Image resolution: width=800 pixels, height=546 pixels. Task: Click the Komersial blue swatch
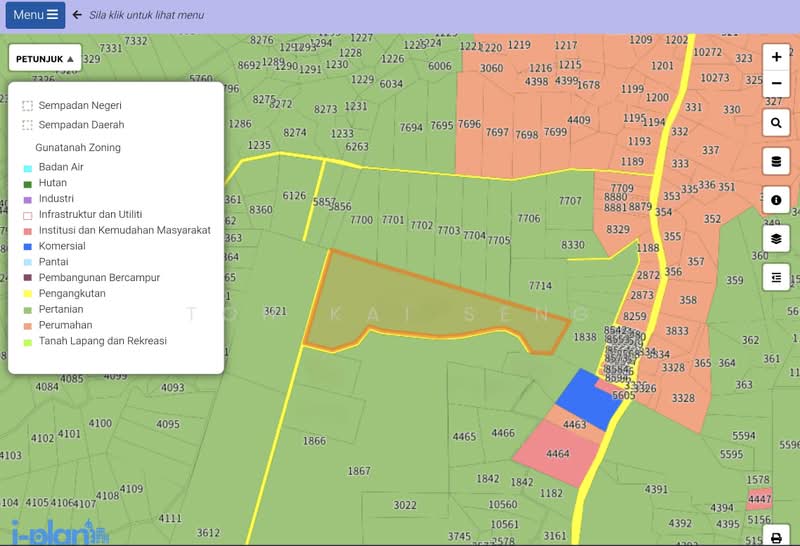28,247
